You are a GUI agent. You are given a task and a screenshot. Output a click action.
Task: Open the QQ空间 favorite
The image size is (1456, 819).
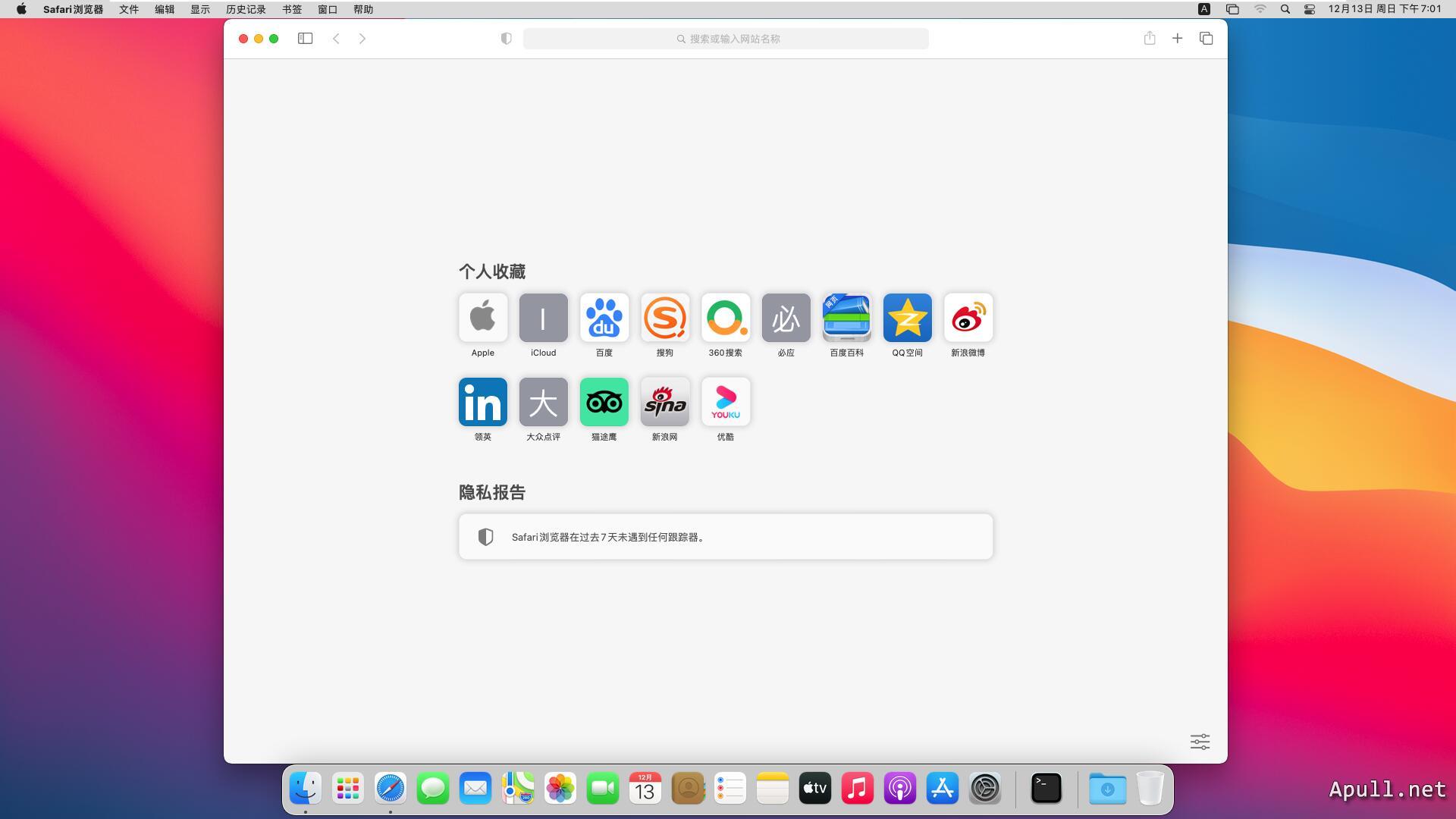(x=908, y=318)
